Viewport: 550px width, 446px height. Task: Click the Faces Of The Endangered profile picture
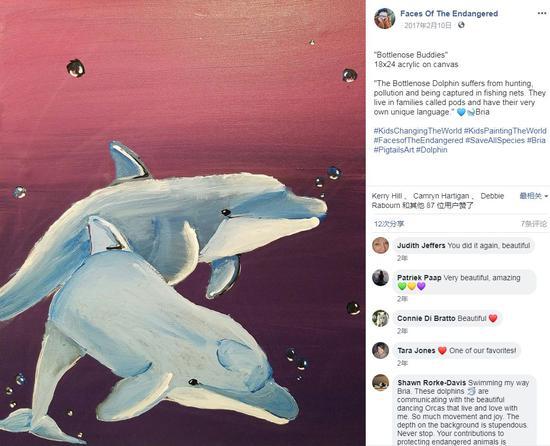coord(385,18)
